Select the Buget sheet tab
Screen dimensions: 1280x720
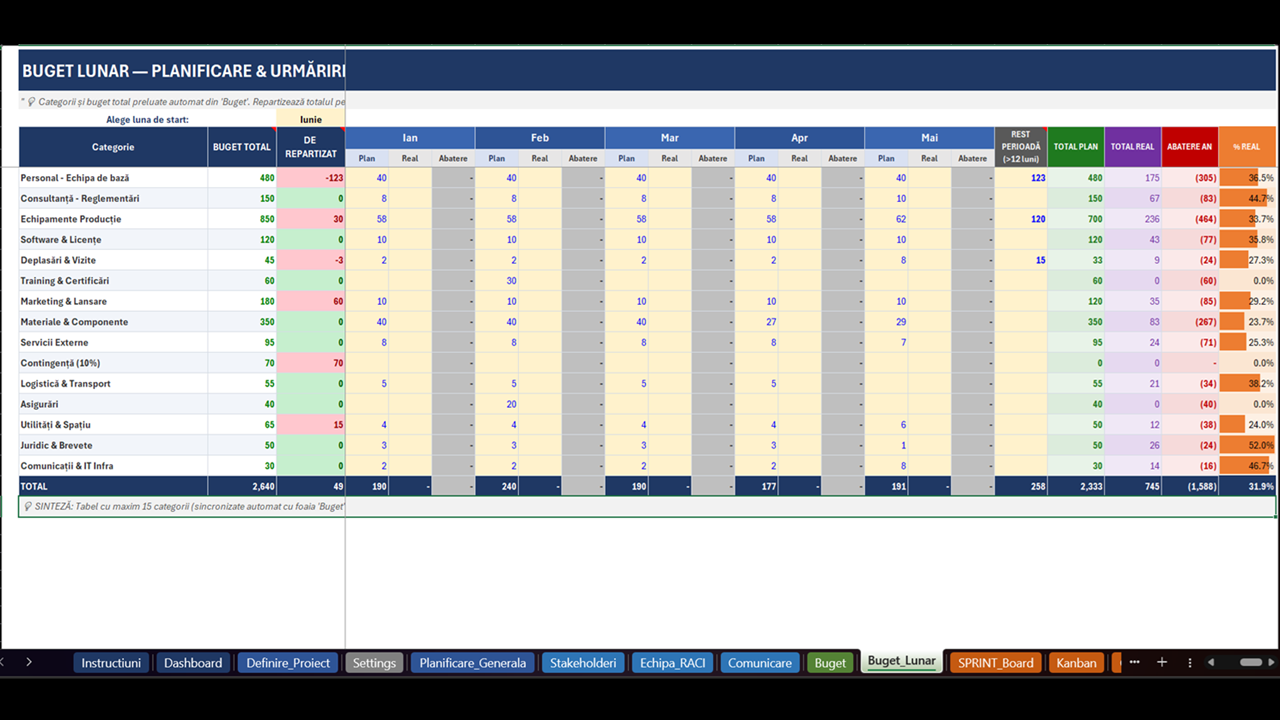point(830,662)
